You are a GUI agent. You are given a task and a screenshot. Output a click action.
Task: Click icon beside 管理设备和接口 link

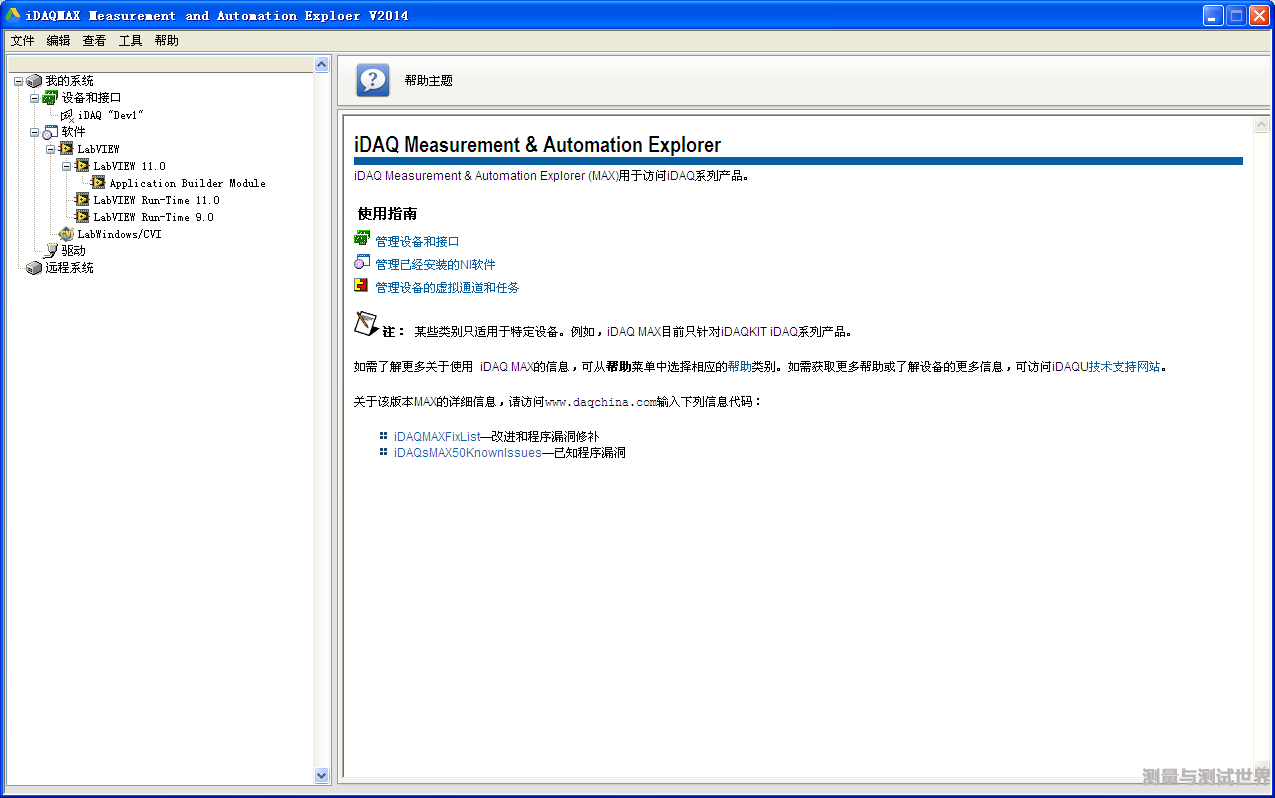pyautogui.click(x=362, y=239)
